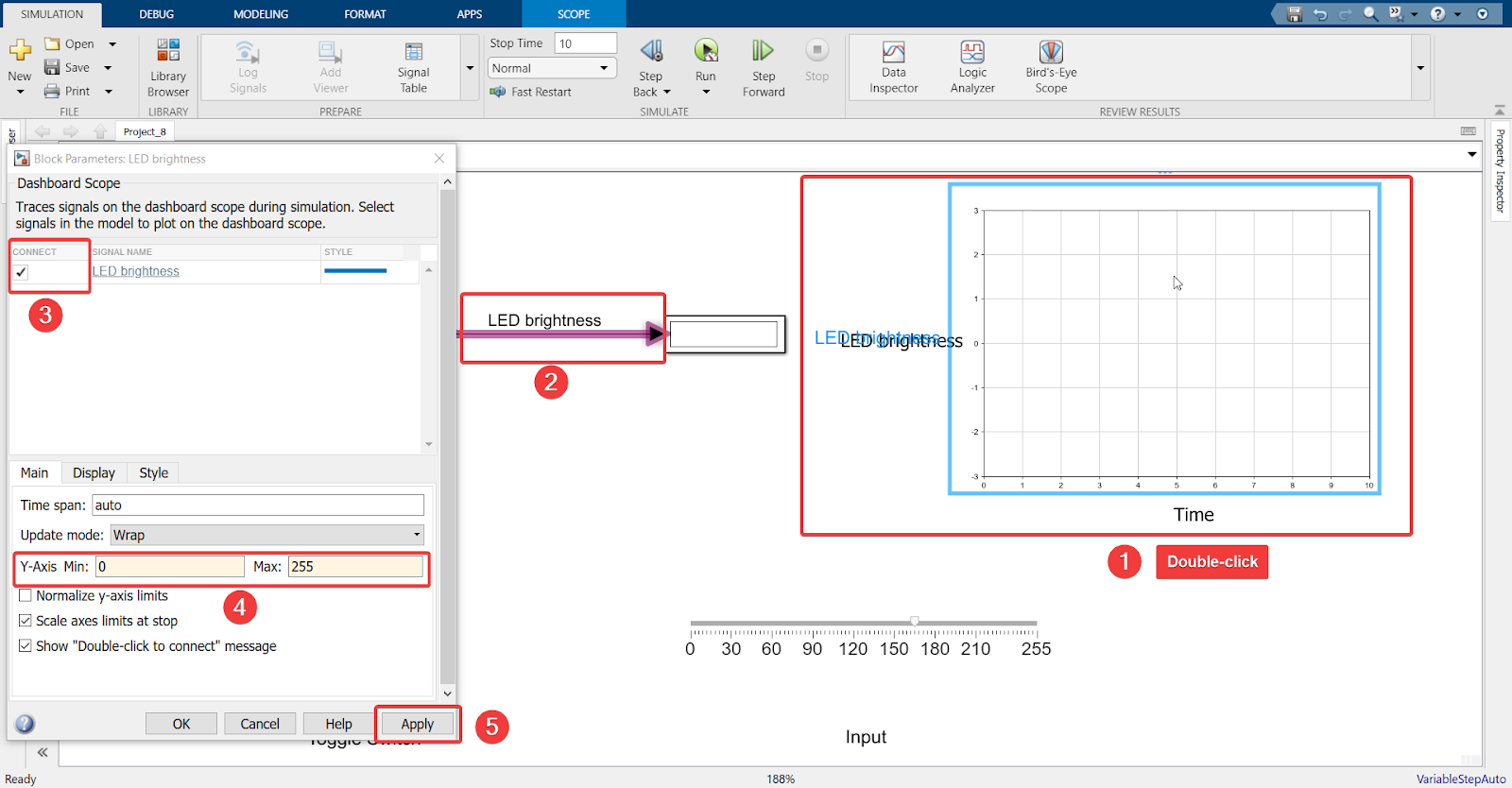Expand the Open dropdown arrow
This screenshot has height=788, width=1512.
(x=112, y=44)
